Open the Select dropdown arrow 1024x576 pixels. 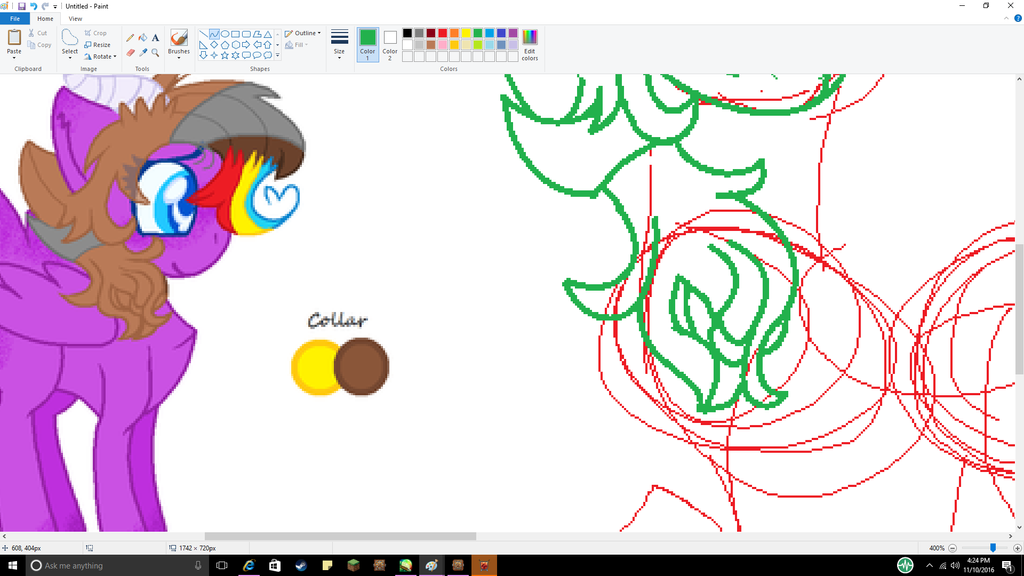[x=70, y=58]
